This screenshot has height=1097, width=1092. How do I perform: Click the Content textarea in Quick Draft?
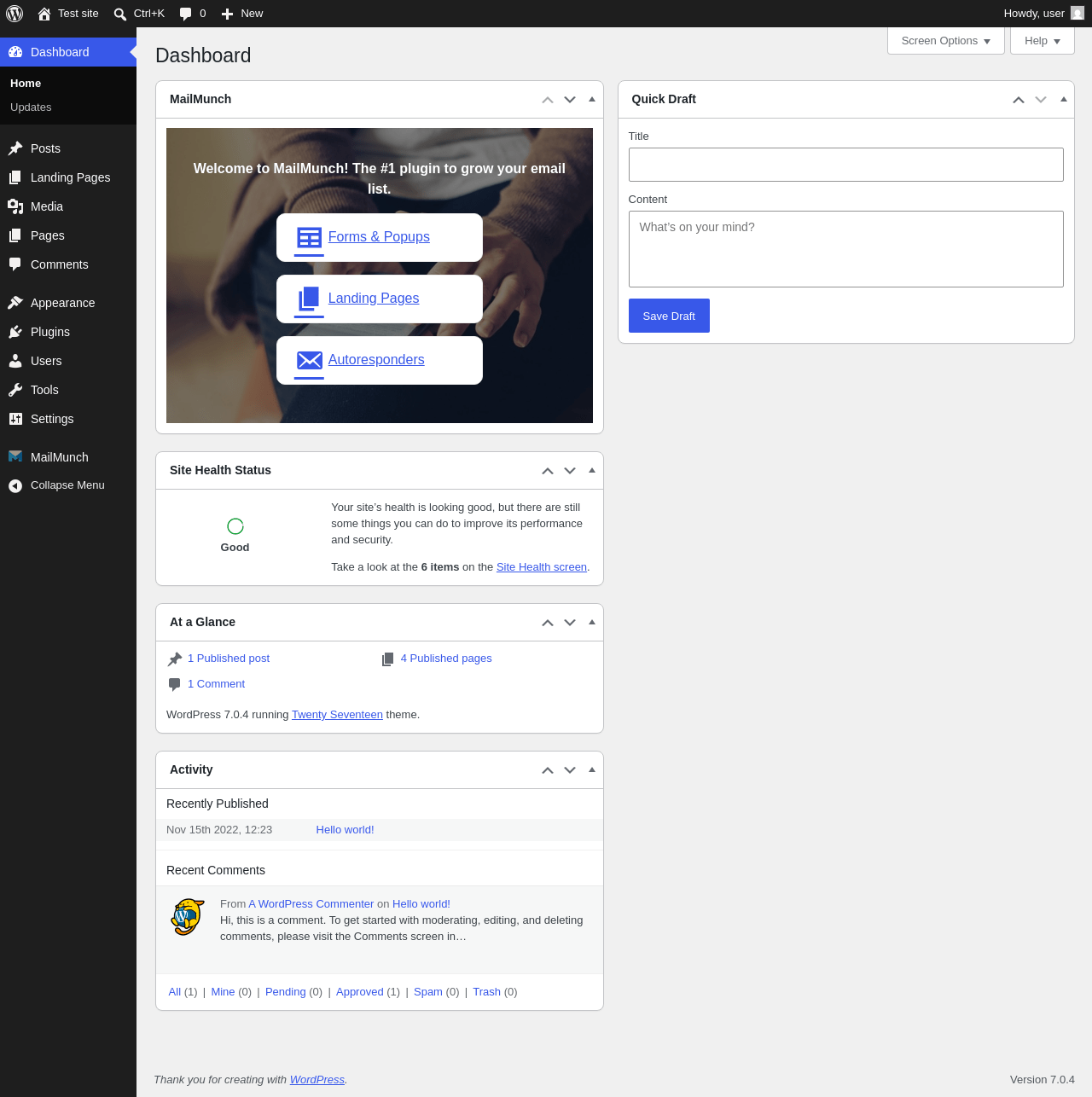pyautogui.click(x=846, y=249)
